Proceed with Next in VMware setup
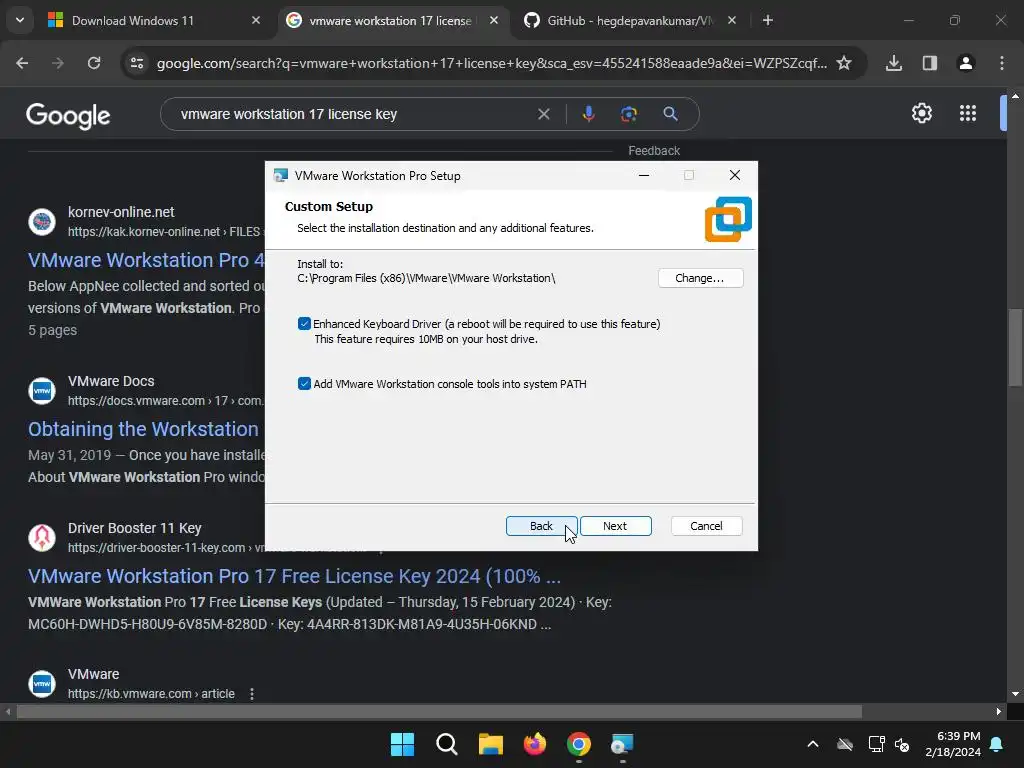This screenshot has width=1024, height=768. coord(615,526)
